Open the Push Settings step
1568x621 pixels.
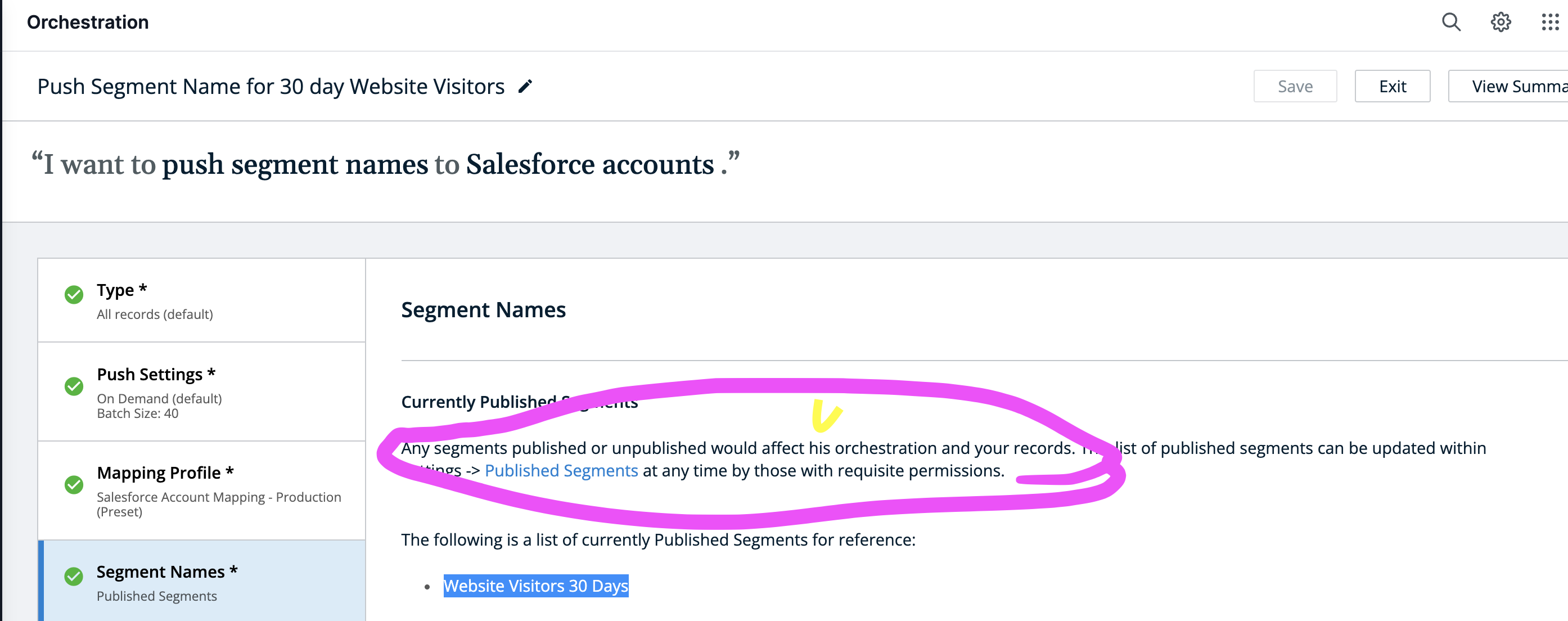coord(201,391)
